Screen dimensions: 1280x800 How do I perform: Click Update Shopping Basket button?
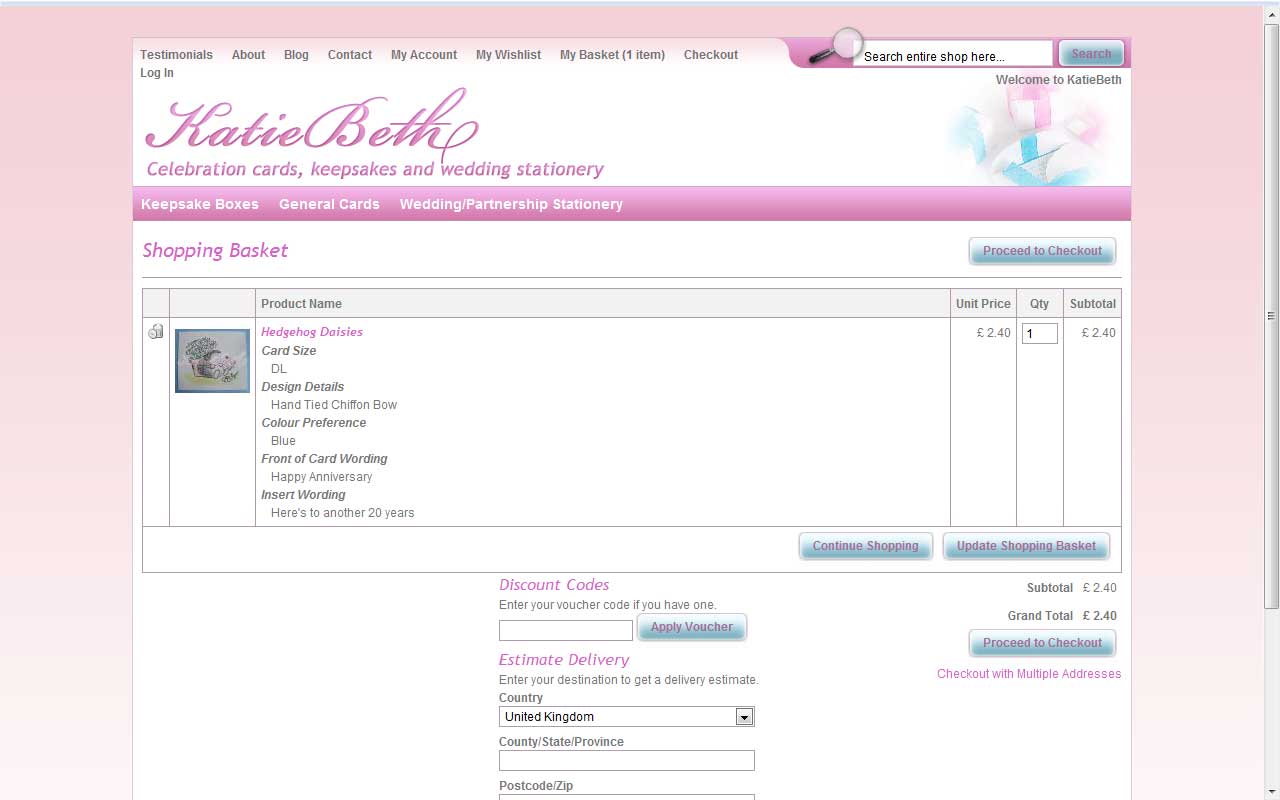1026,546
